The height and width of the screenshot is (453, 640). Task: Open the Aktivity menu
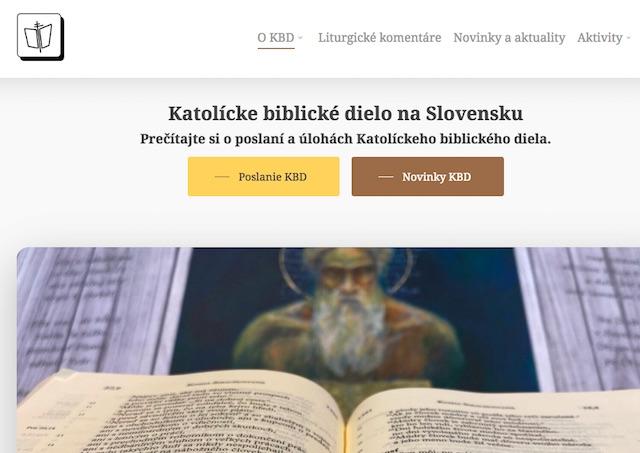[x=600, y=38]
